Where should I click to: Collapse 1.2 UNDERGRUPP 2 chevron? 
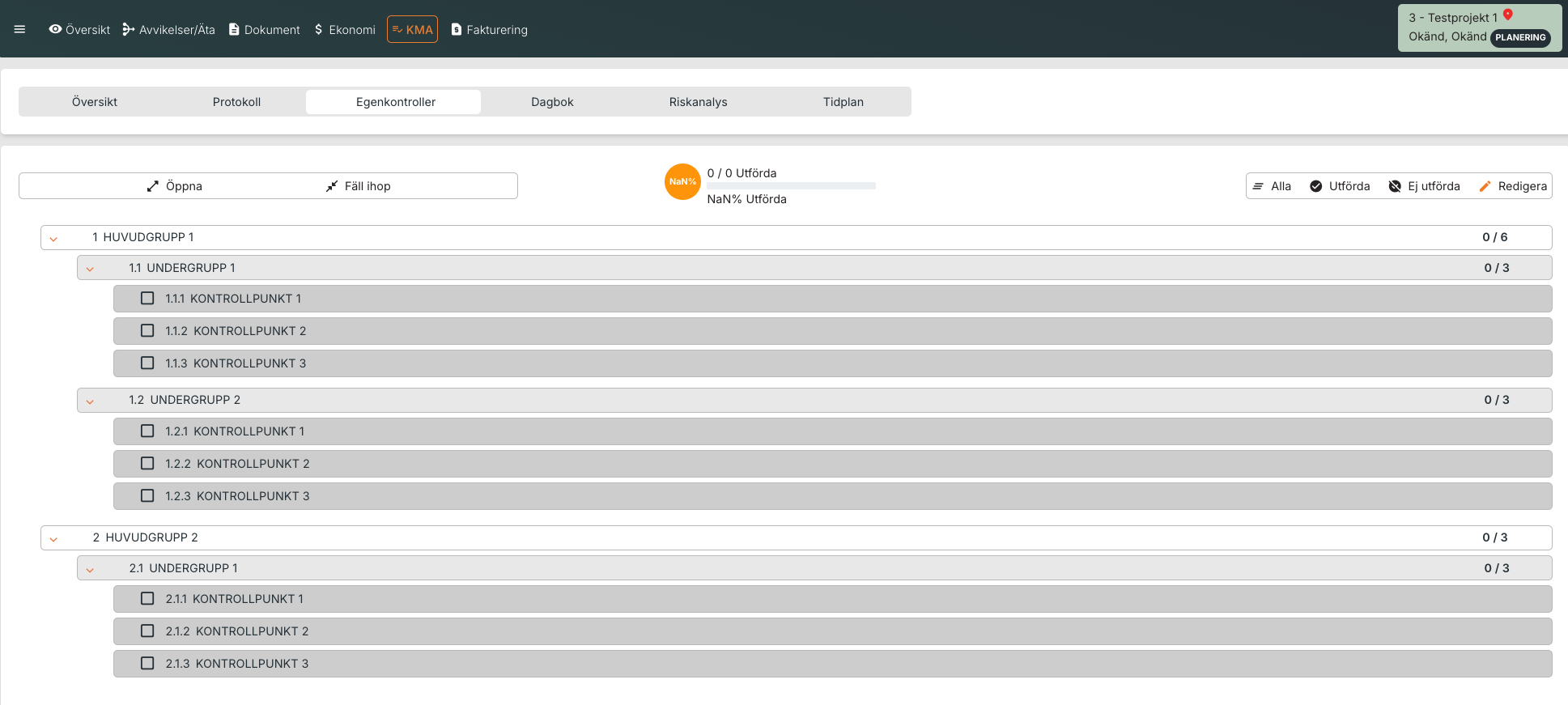pyautogui.click(x=90, y=401)
